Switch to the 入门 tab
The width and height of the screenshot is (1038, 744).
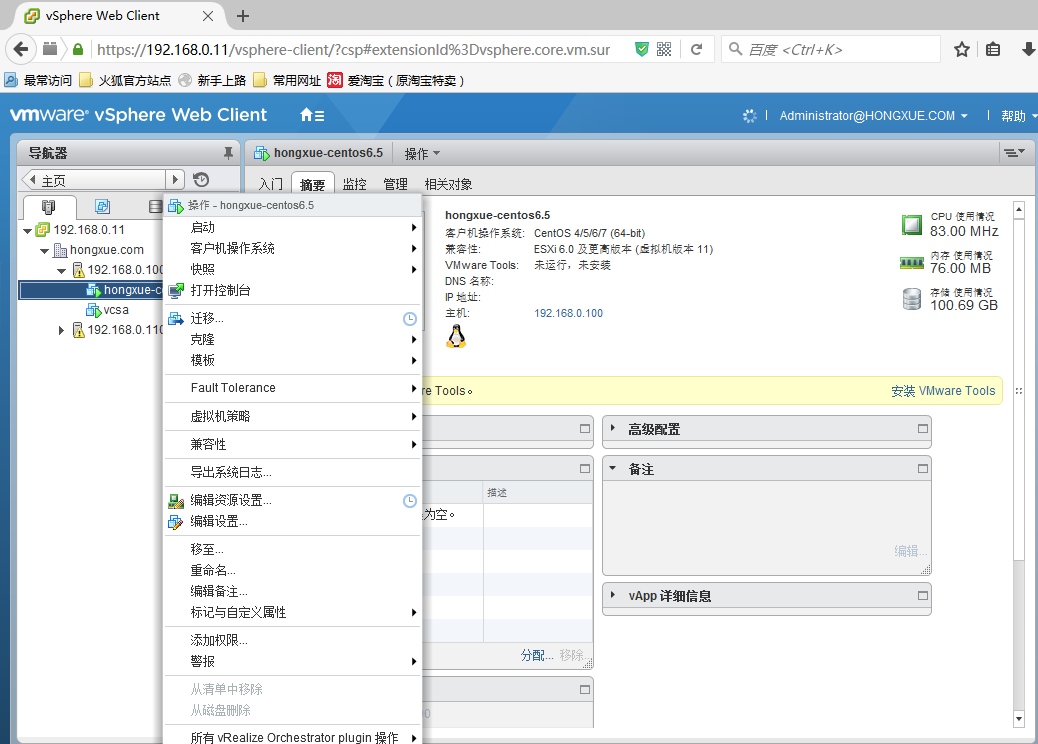click(x=271, y=184)
